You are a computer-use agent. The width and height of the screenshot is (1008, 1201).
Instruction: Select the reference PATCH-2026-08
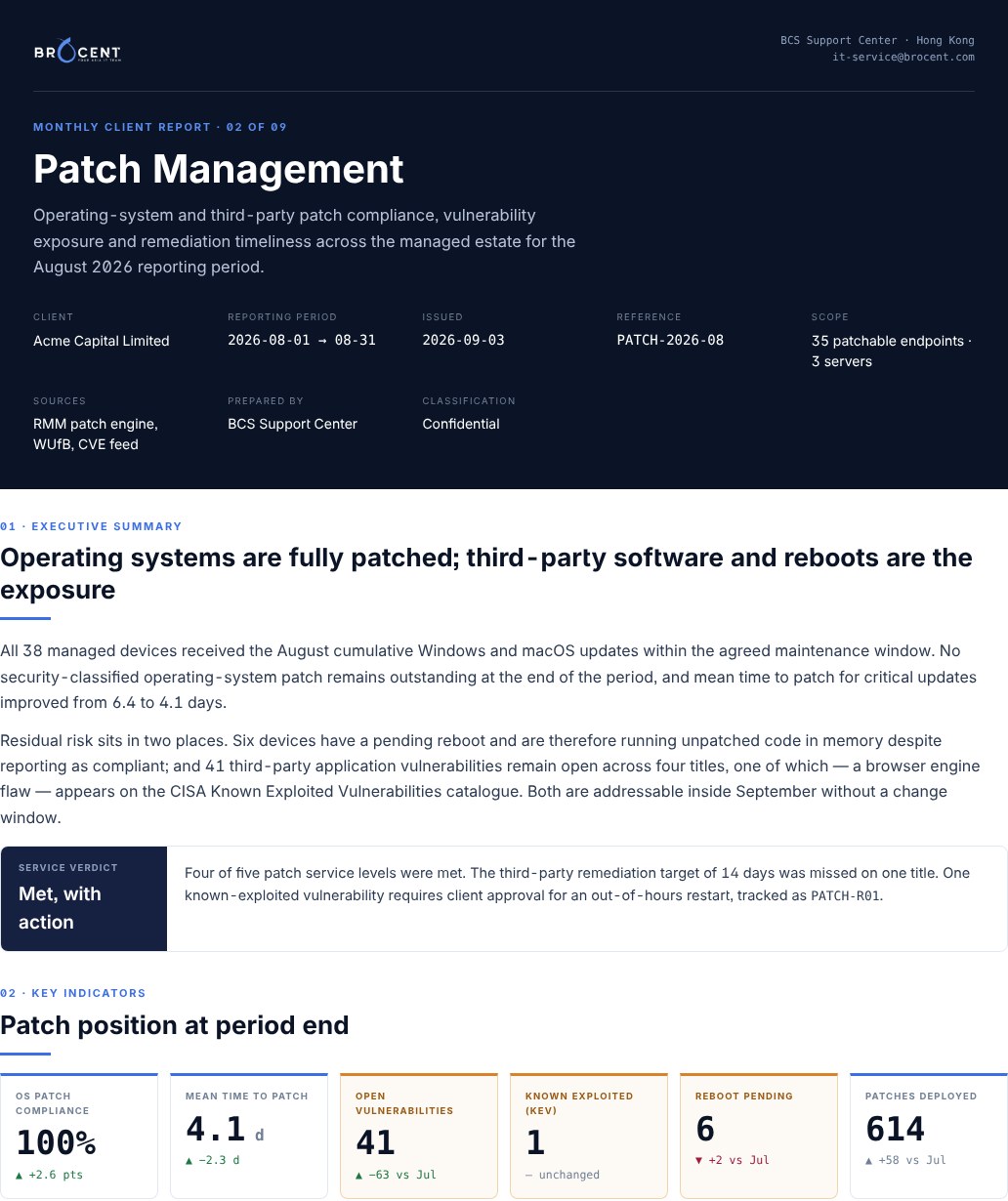pos(670,341)
